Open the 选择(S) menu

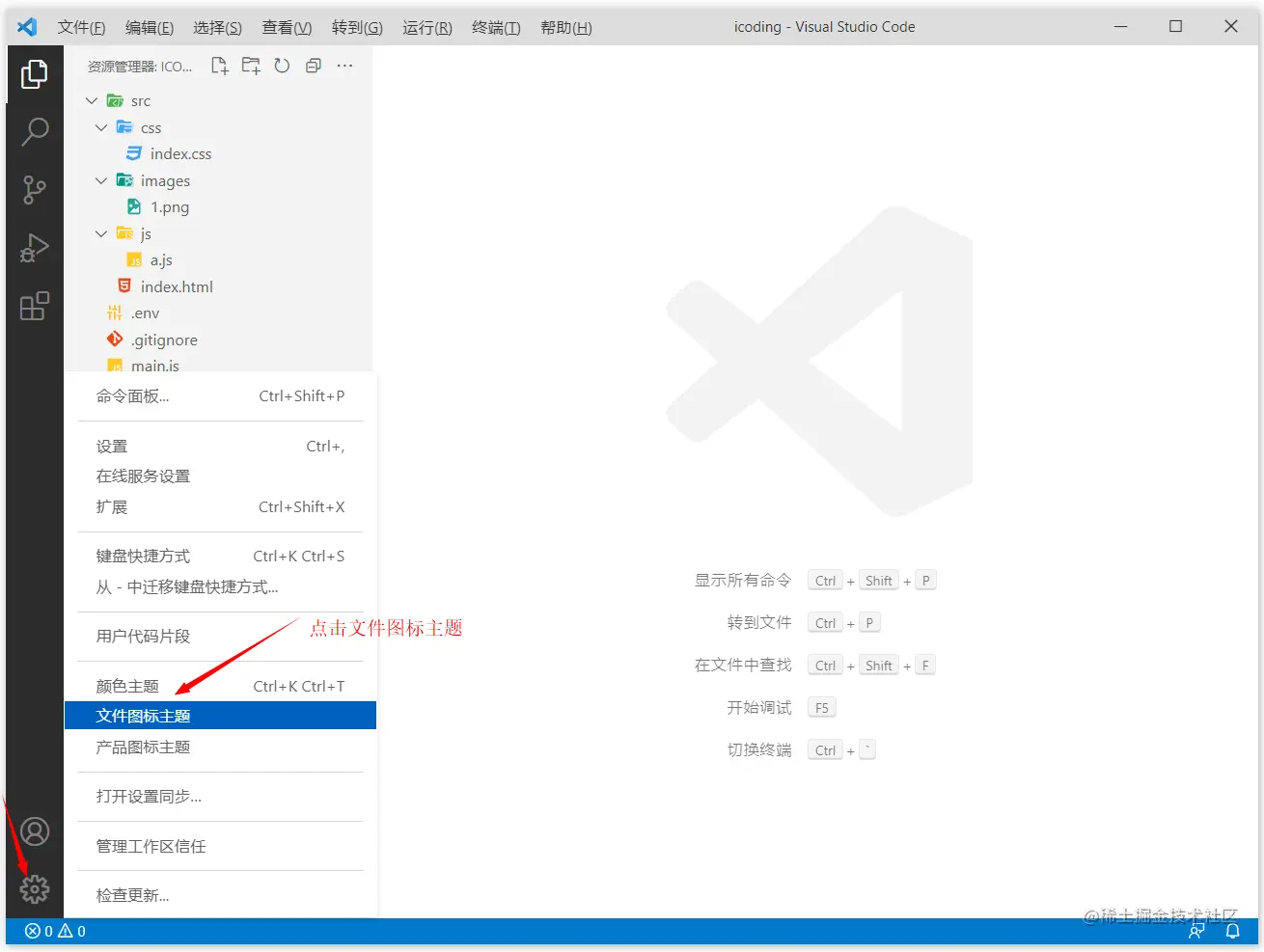217,27
